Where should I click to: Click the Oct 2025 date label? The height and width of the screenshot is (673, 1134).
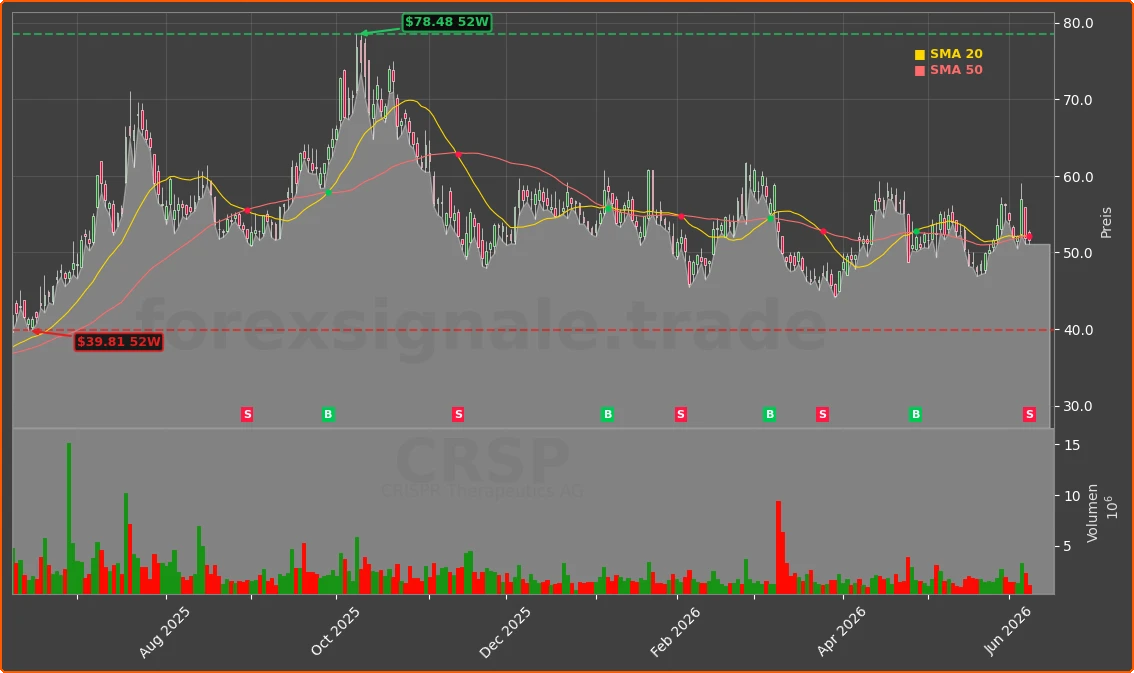[335, 631]
